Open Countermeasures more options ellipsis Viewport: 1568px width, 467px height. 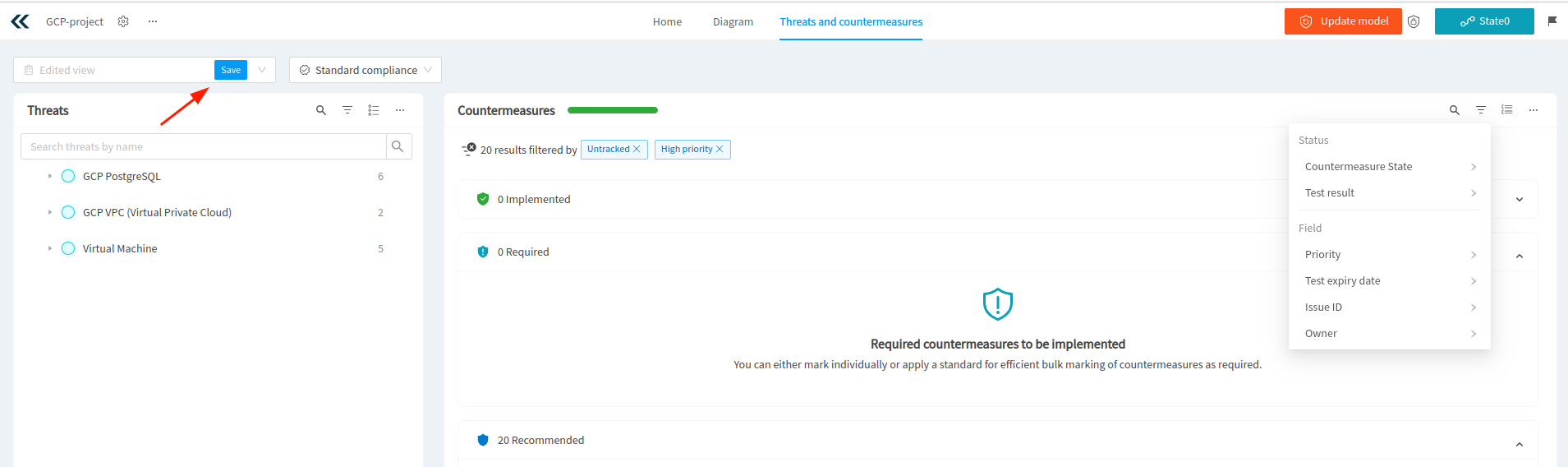[1534, 110]
